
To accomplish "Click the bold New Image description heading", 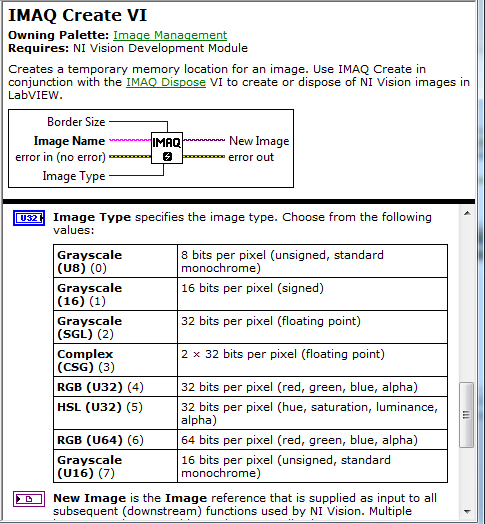I will (x=90, y=498).
